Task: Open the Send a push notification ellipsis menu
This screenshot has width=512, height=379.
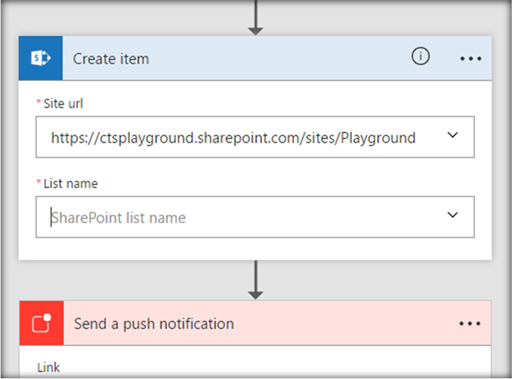Action: pyautogui.click(x=470, y=323)
